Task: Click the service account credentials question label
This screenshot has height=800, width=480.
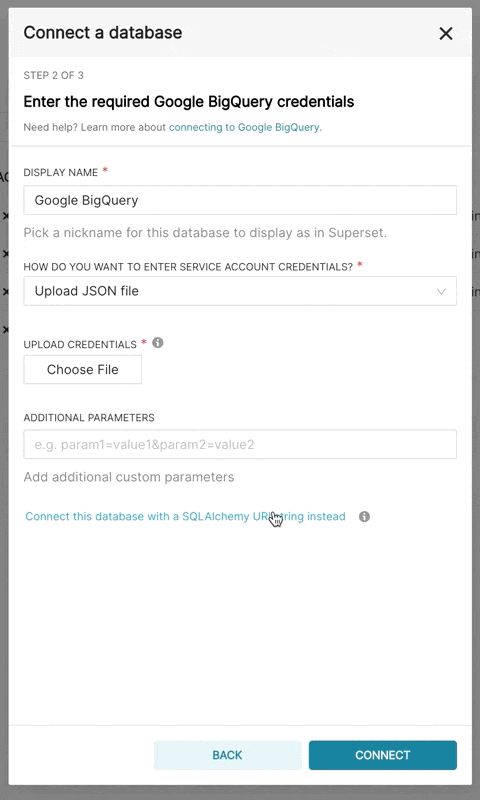Action: point(188,267)
